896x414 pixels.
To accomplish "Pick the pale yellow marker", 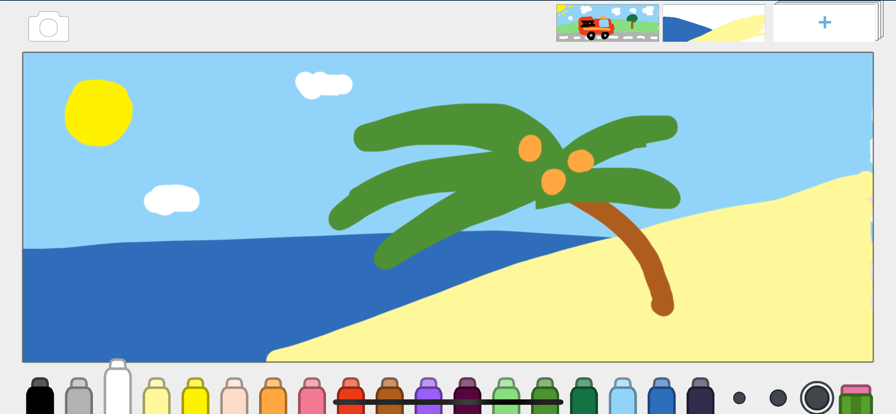I will [x=157, y=396].
